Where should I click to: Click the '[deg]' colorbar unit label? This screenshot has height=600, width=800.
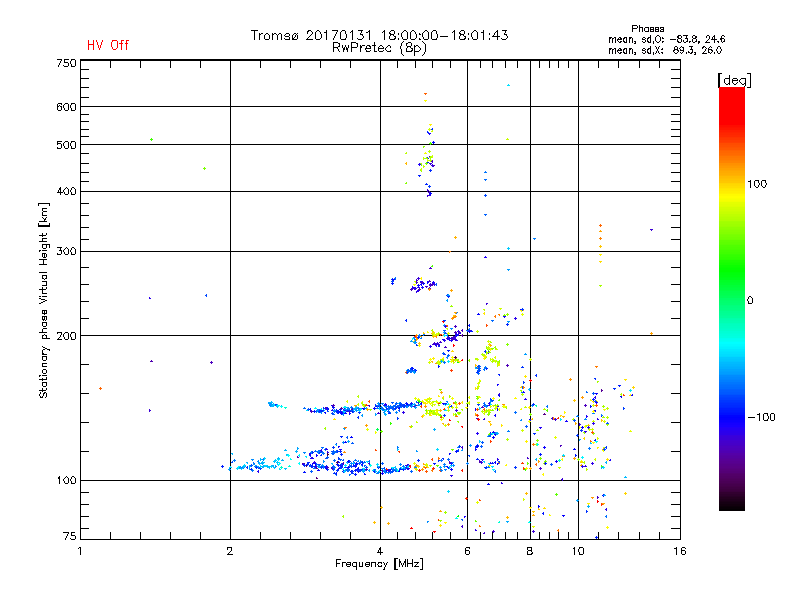pos(734,80)
